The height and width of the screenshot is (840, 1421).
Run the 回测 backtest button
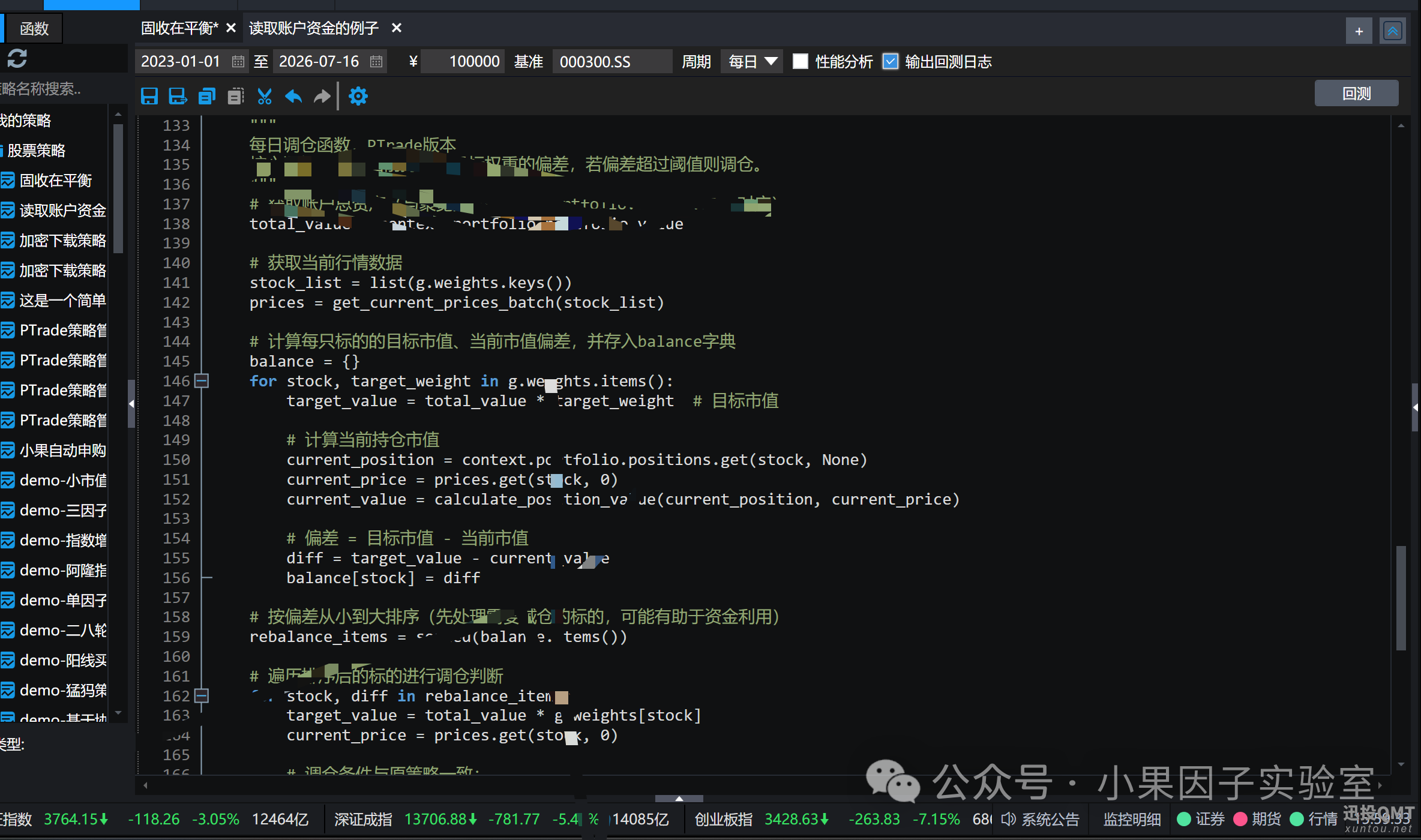coord(1356,94)
